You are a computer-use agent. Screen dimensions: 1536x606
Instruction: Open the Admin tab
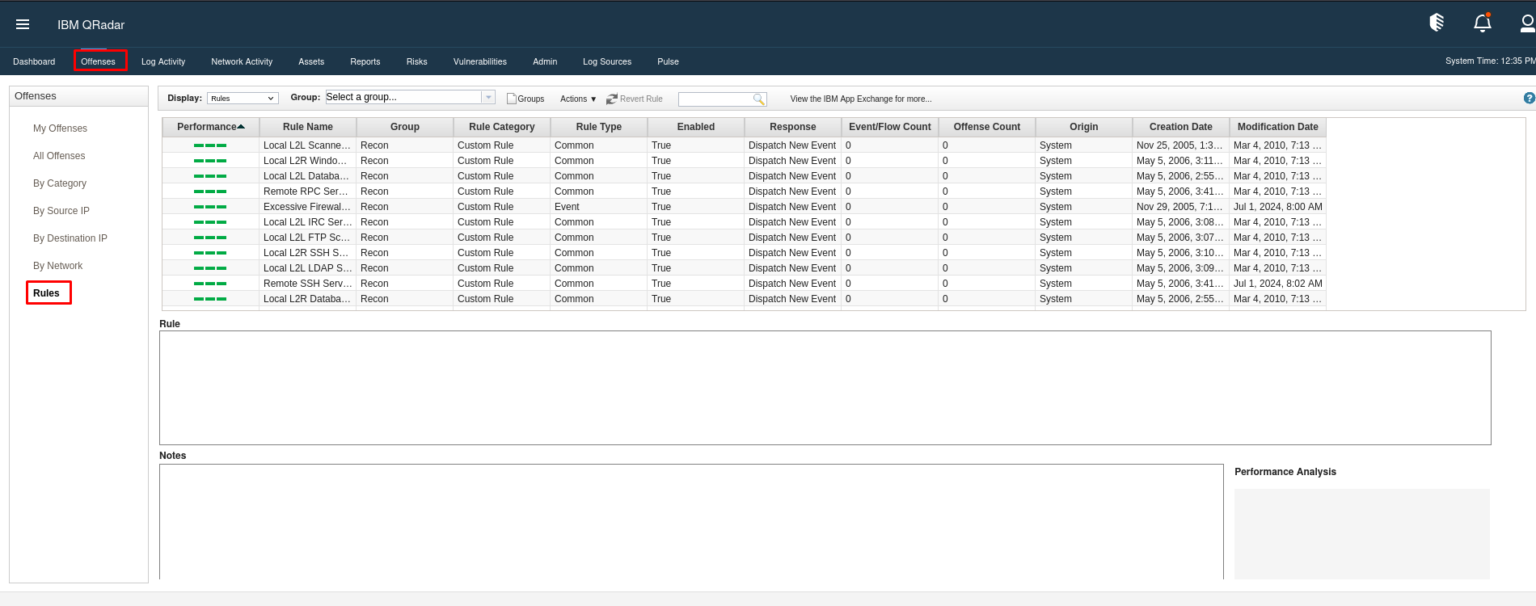tap(545, 62)
